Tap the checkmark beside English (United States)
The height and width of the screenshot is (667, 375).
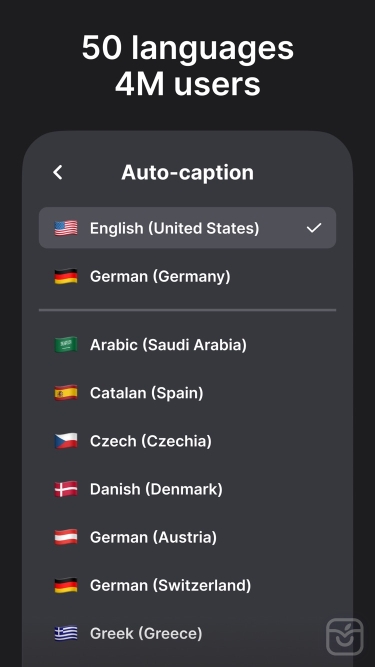pyautogui.click(x=314, y=228)
